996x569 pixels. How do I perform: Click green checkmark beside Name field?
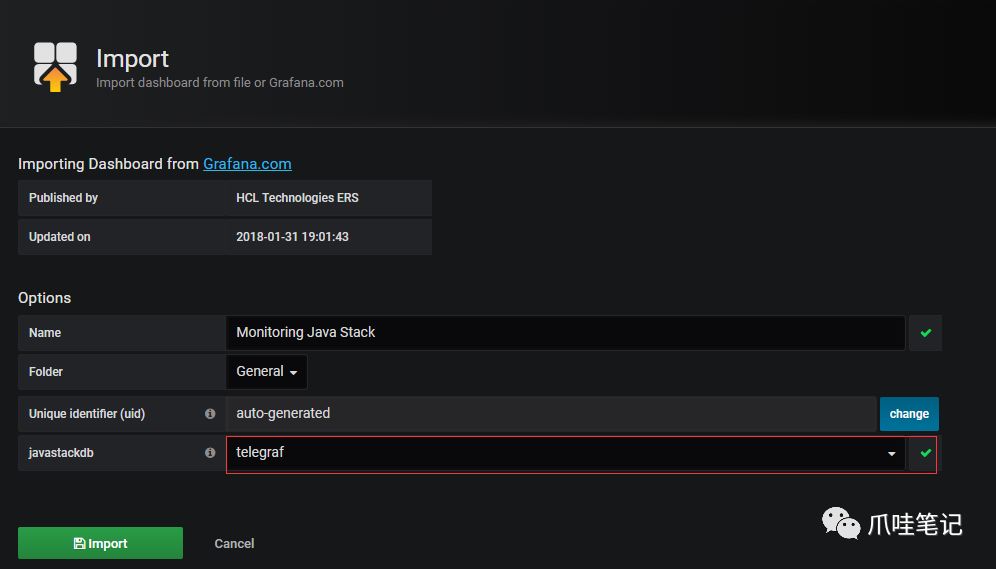[925, 333]
